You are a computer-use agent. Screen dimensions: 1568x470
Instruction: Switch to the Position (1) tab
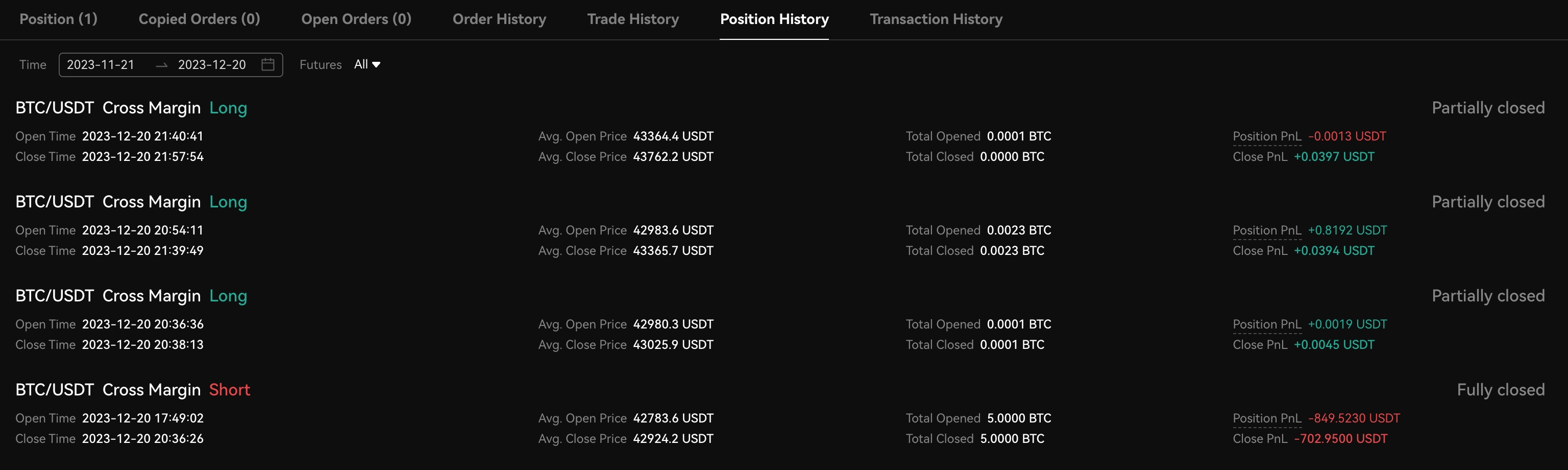click(58, 19)
